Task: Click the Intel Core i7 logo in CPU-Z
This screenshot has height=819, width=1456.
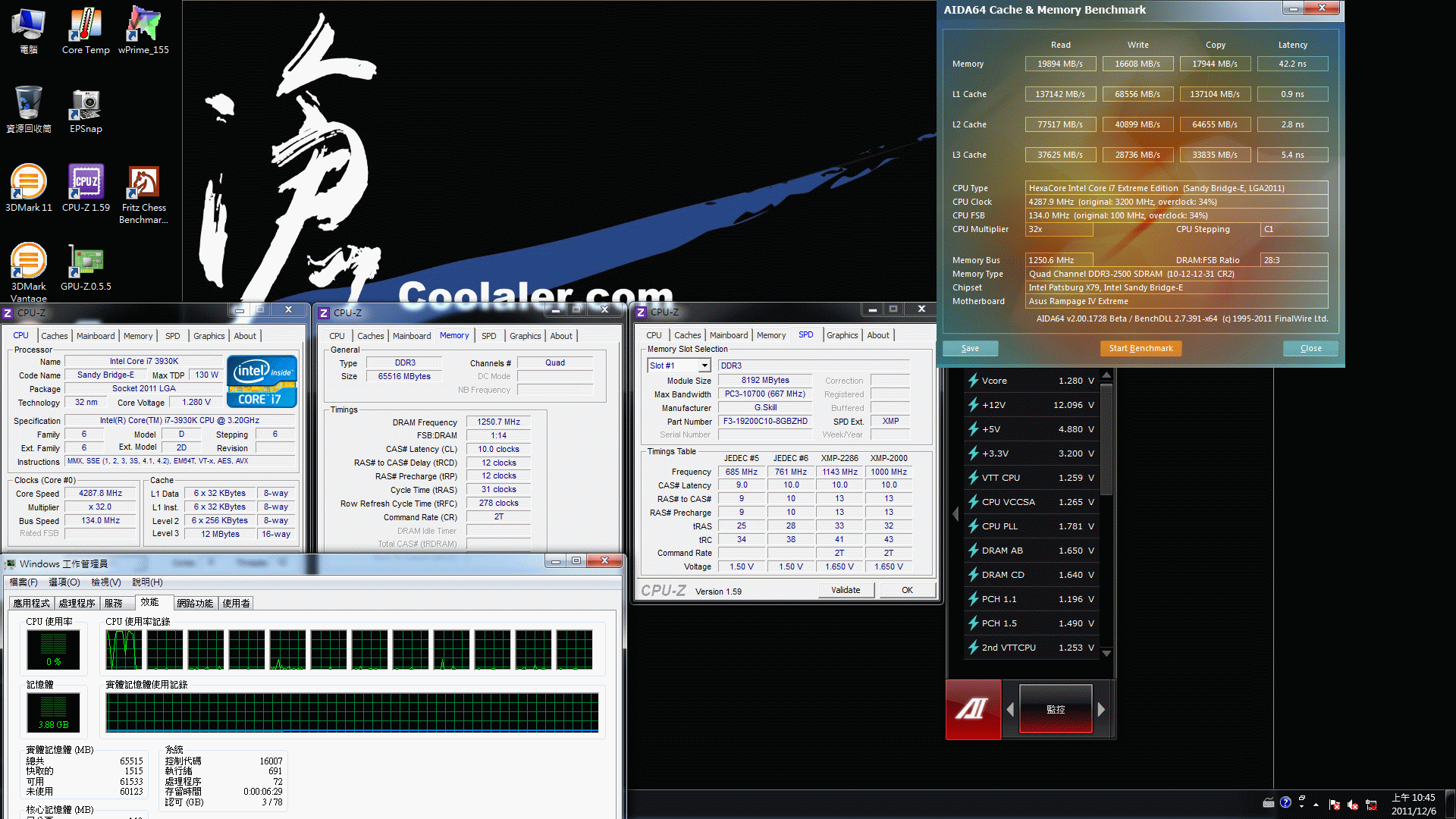Action: pyautogui.click(x=262, y=381)
